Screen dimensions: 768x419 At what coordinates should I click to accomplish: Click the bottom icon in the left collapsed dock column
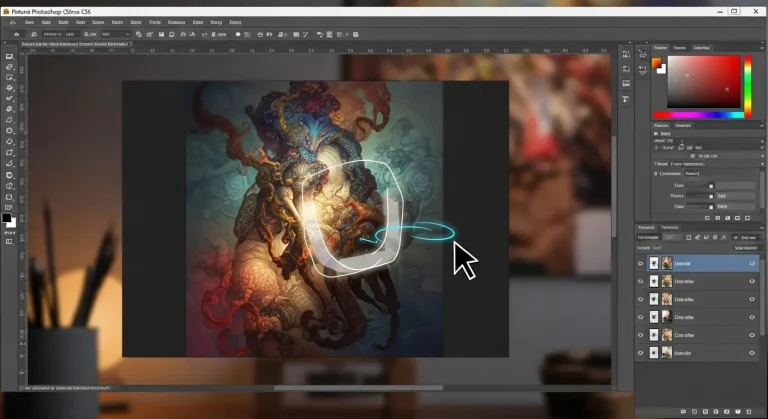click(626, 99)
